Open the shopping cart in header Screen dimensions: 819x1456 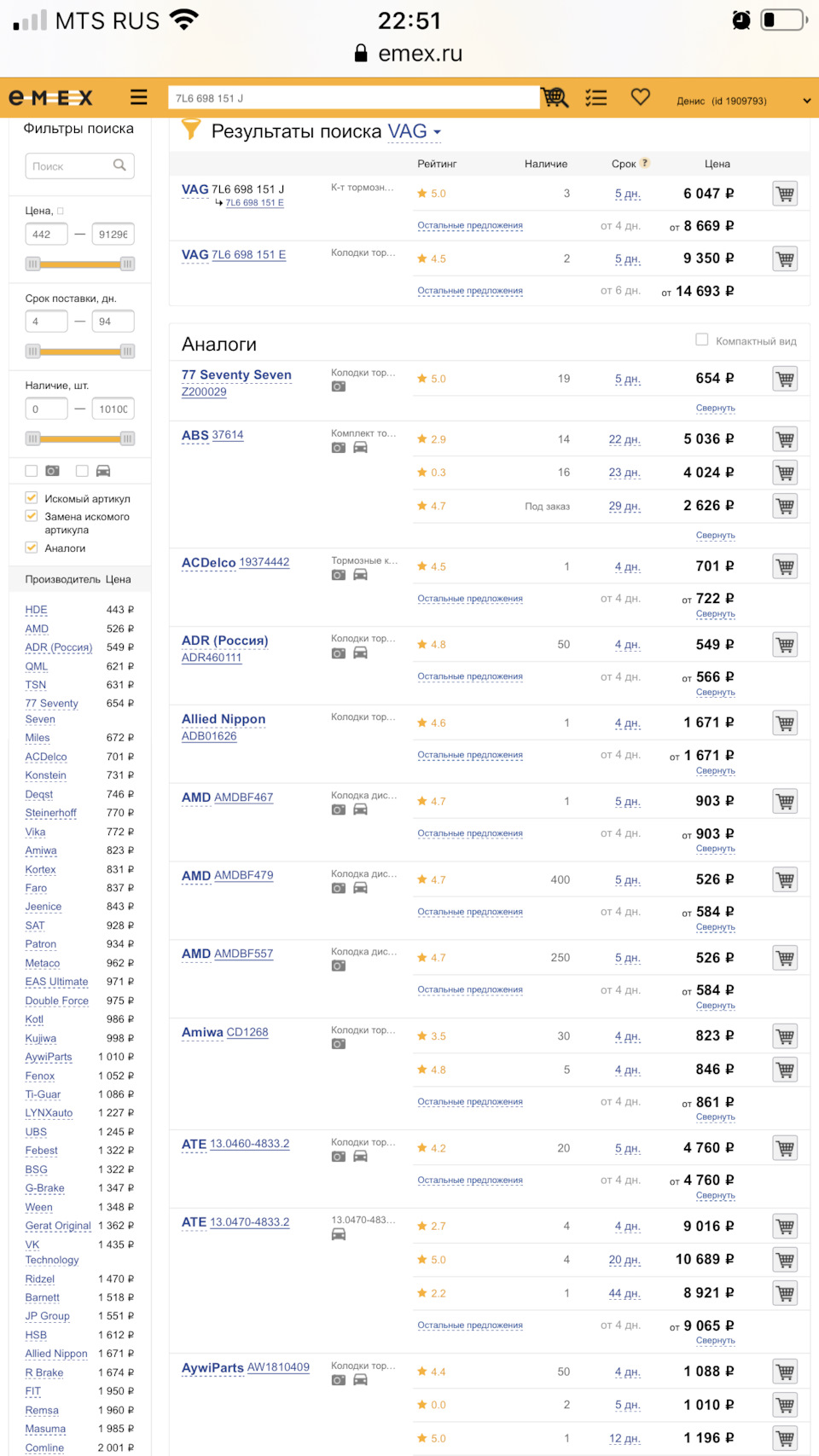(555, 98)
